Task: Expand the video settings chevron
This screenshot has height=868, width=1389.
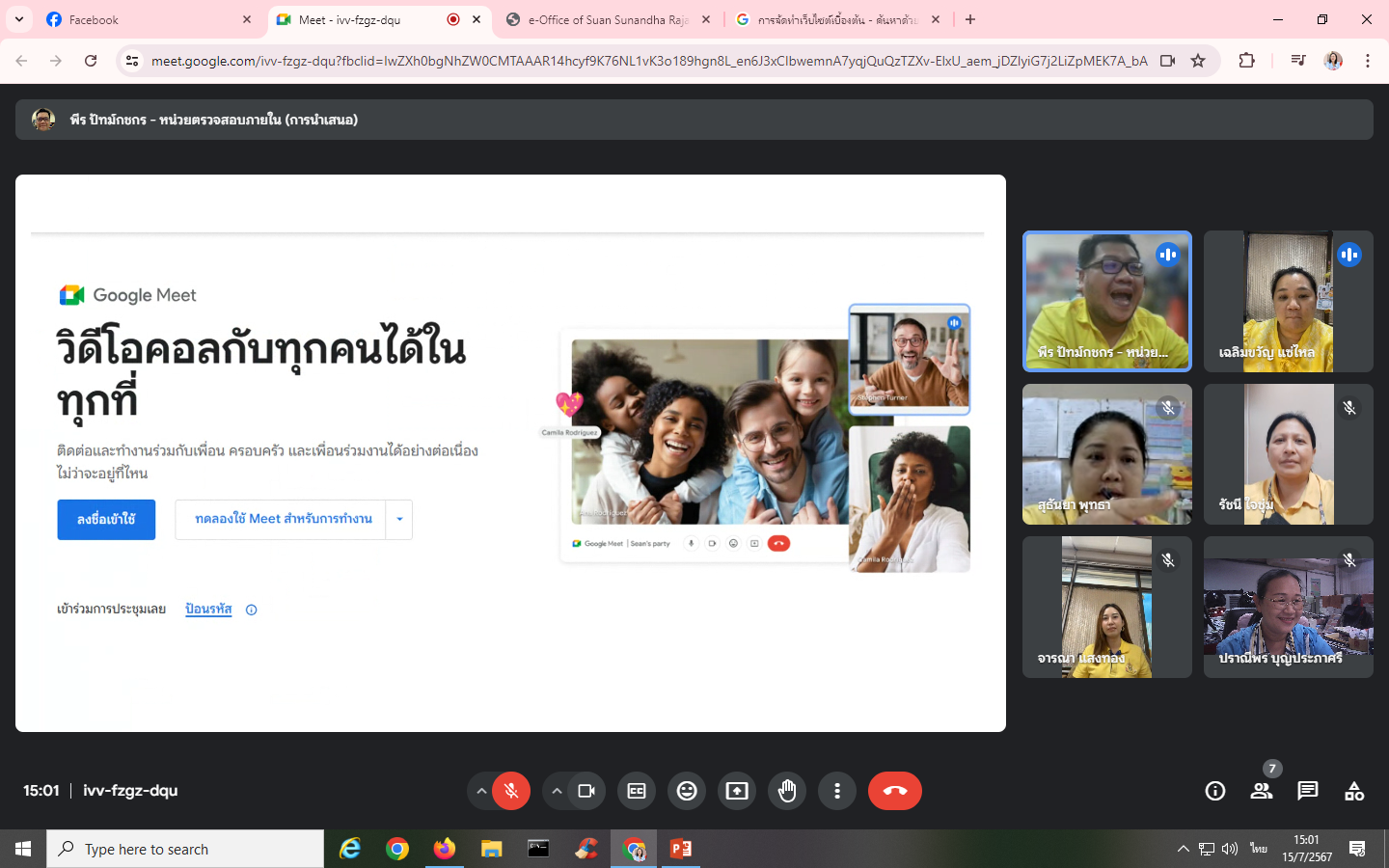Action: coord(557,791)
